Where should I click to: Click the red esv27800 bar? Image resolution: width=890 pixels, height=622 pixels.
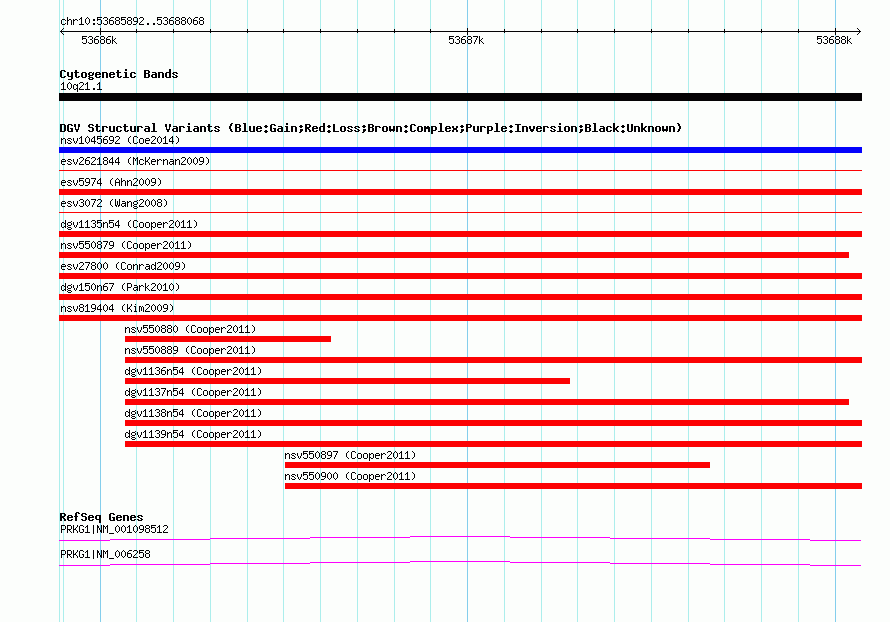coord(460,276)
